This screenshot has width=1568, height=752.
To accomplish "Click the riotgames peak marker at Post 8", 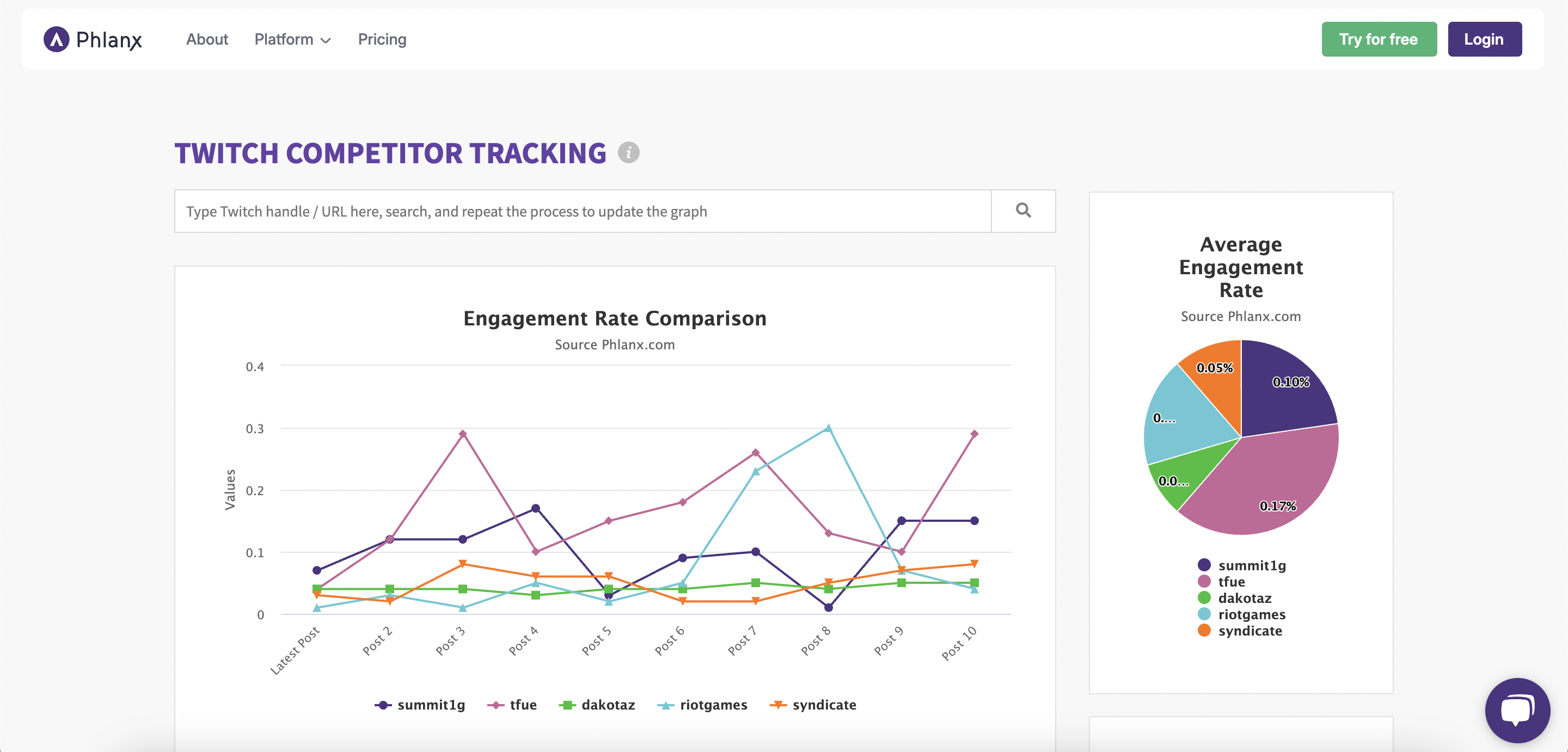I will pyautogui.click(x=828, y=428).
